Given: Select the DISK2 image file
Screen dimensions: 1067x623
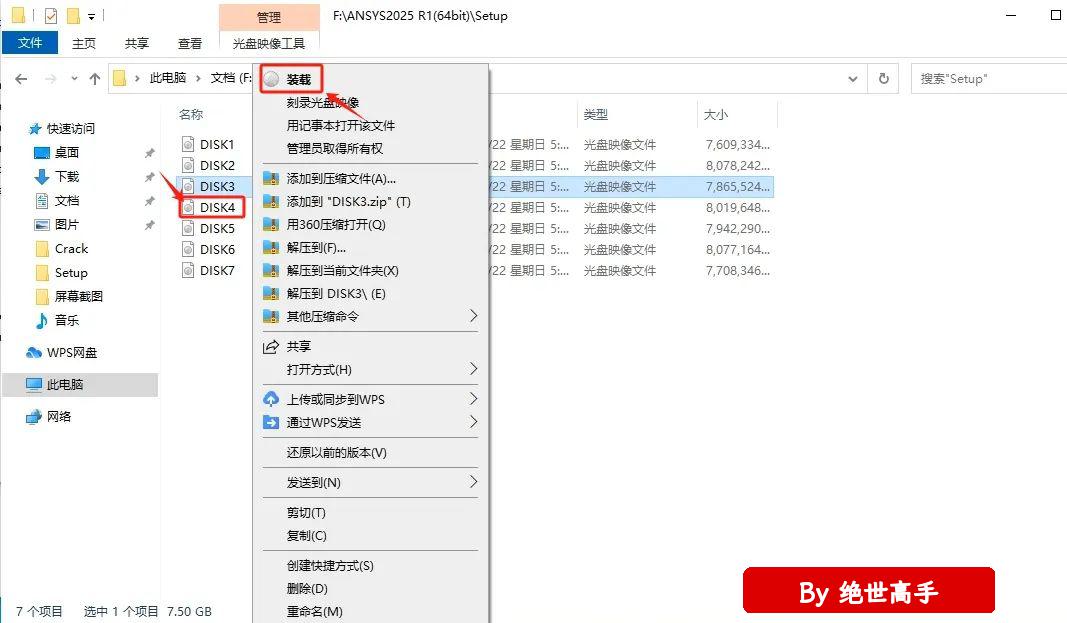Looking at the screenshot, I should (217, 165).
